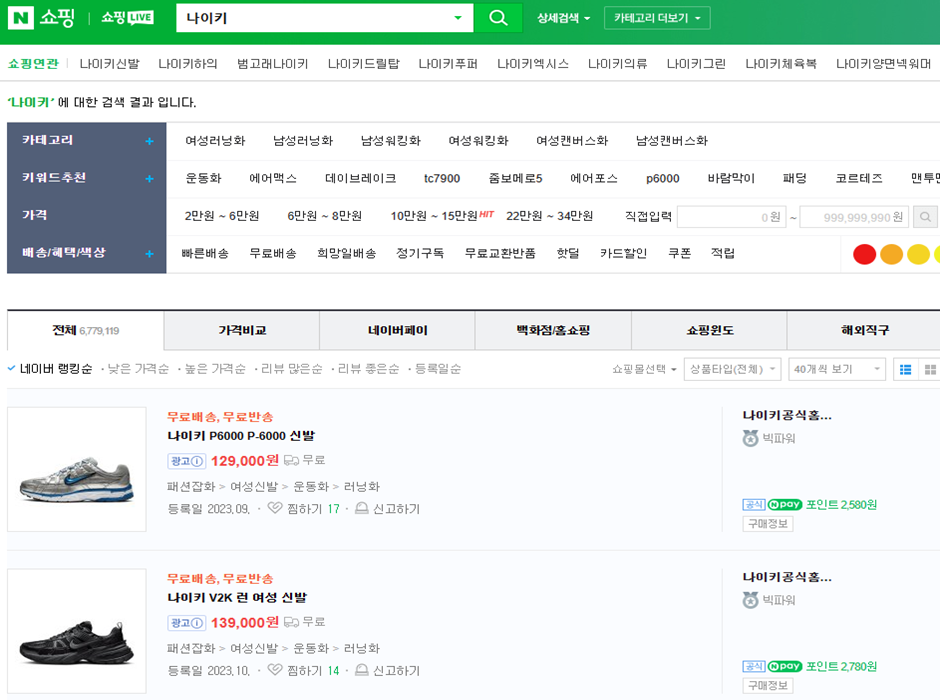
Task: Expand 키워드추천 filter with plus icon
Action: (149, 179)
